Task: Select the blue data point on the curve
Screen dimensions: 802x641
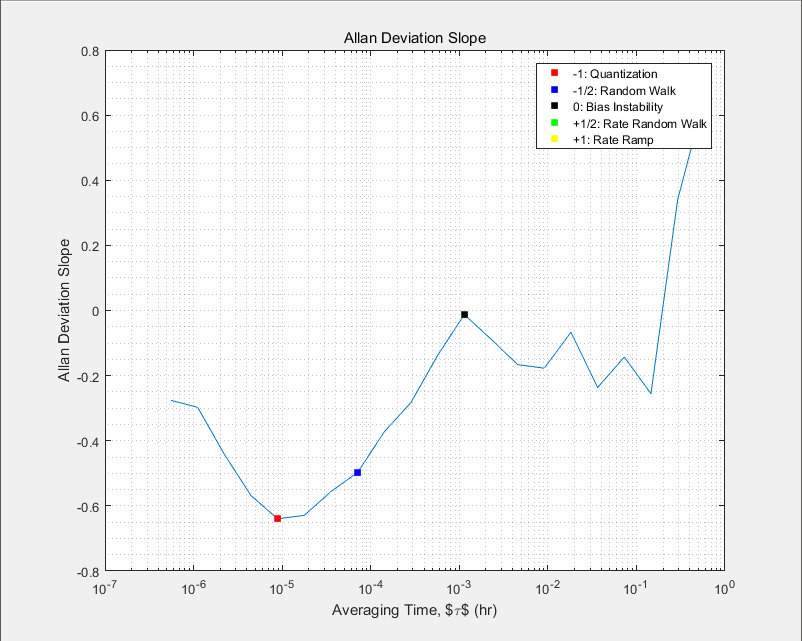Action: 357,472
